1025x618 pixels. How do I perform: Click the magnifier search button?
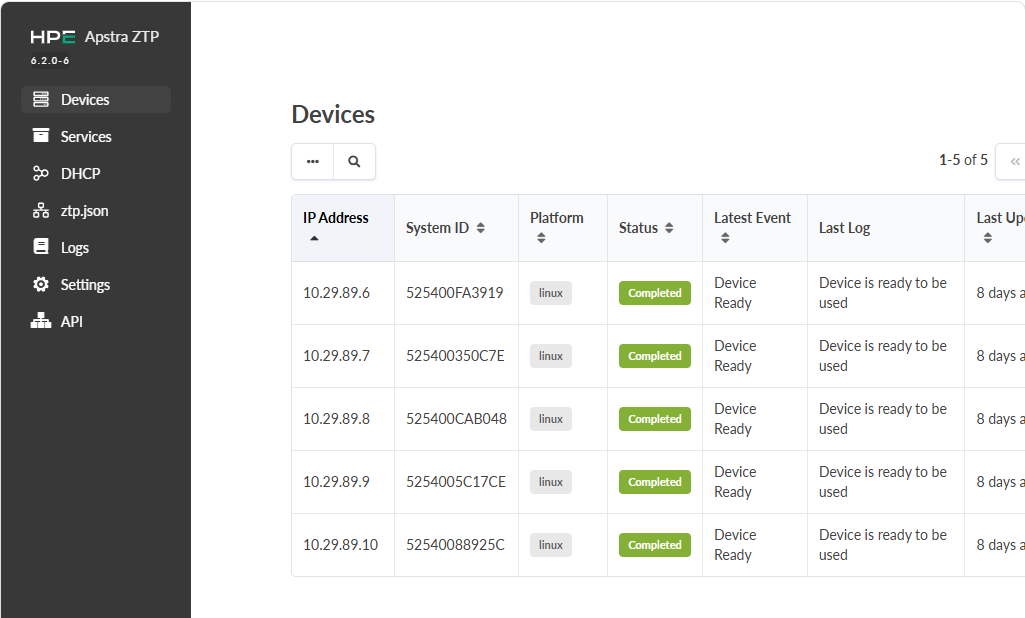[x=354, y=162]
